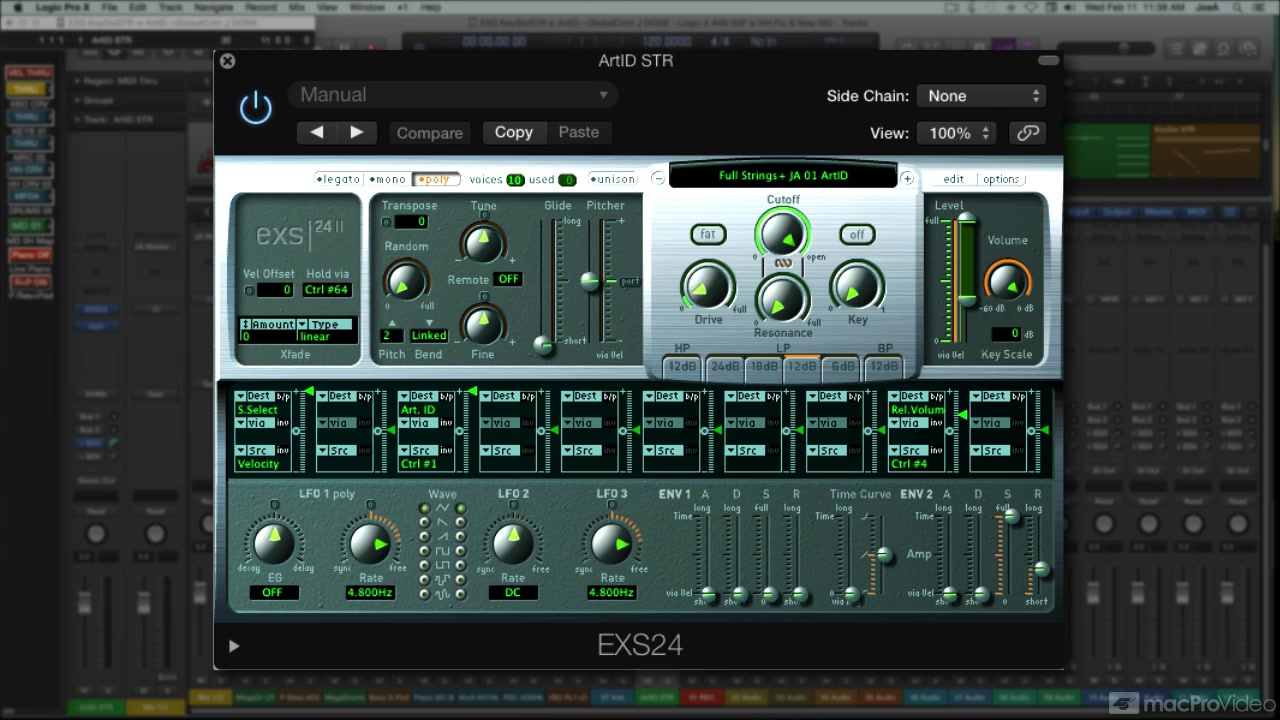Select the LP 6dB filter type
Image resolution: width=1280 pixels, height=720 pixels.
click(x=843, y=367)
